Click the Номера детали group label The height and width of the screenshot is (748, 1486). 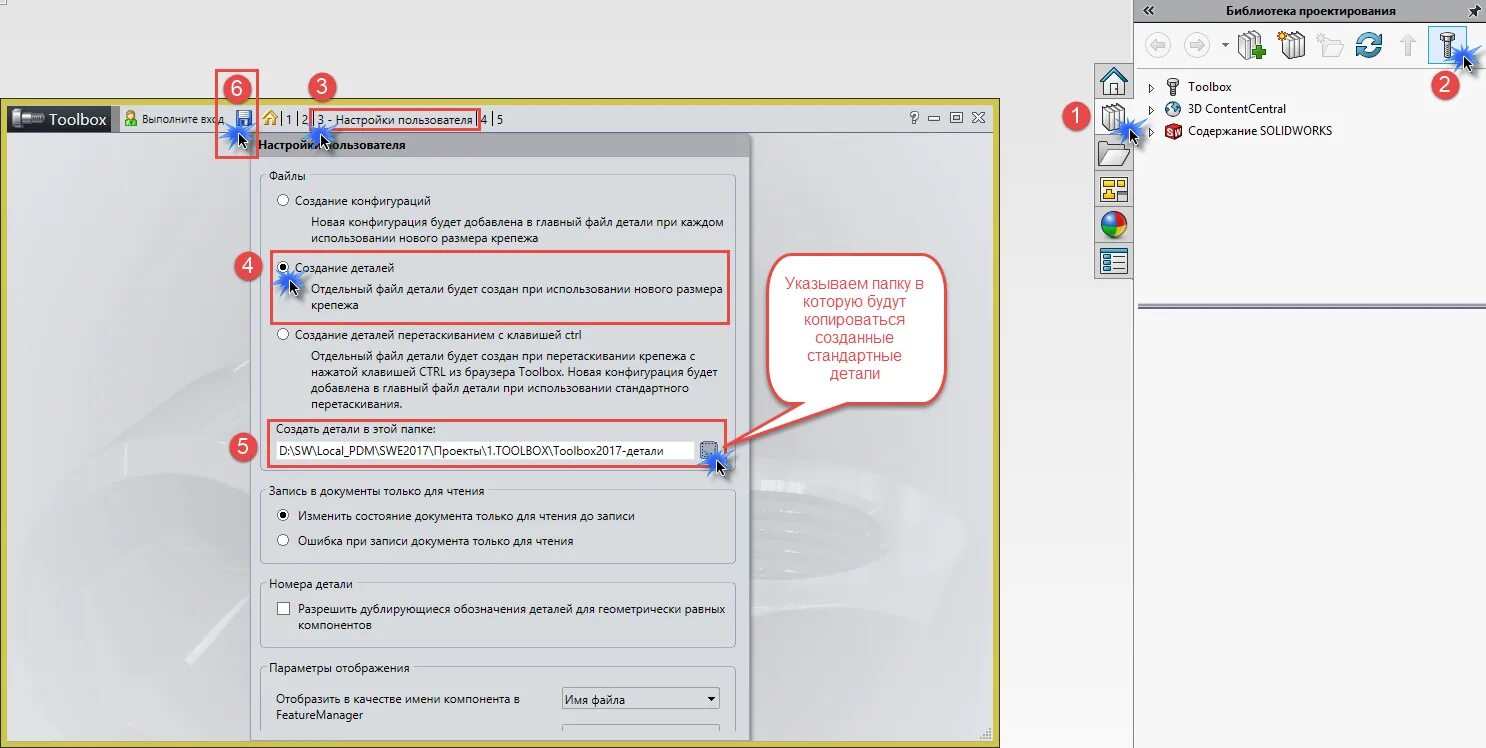[311, 584]
